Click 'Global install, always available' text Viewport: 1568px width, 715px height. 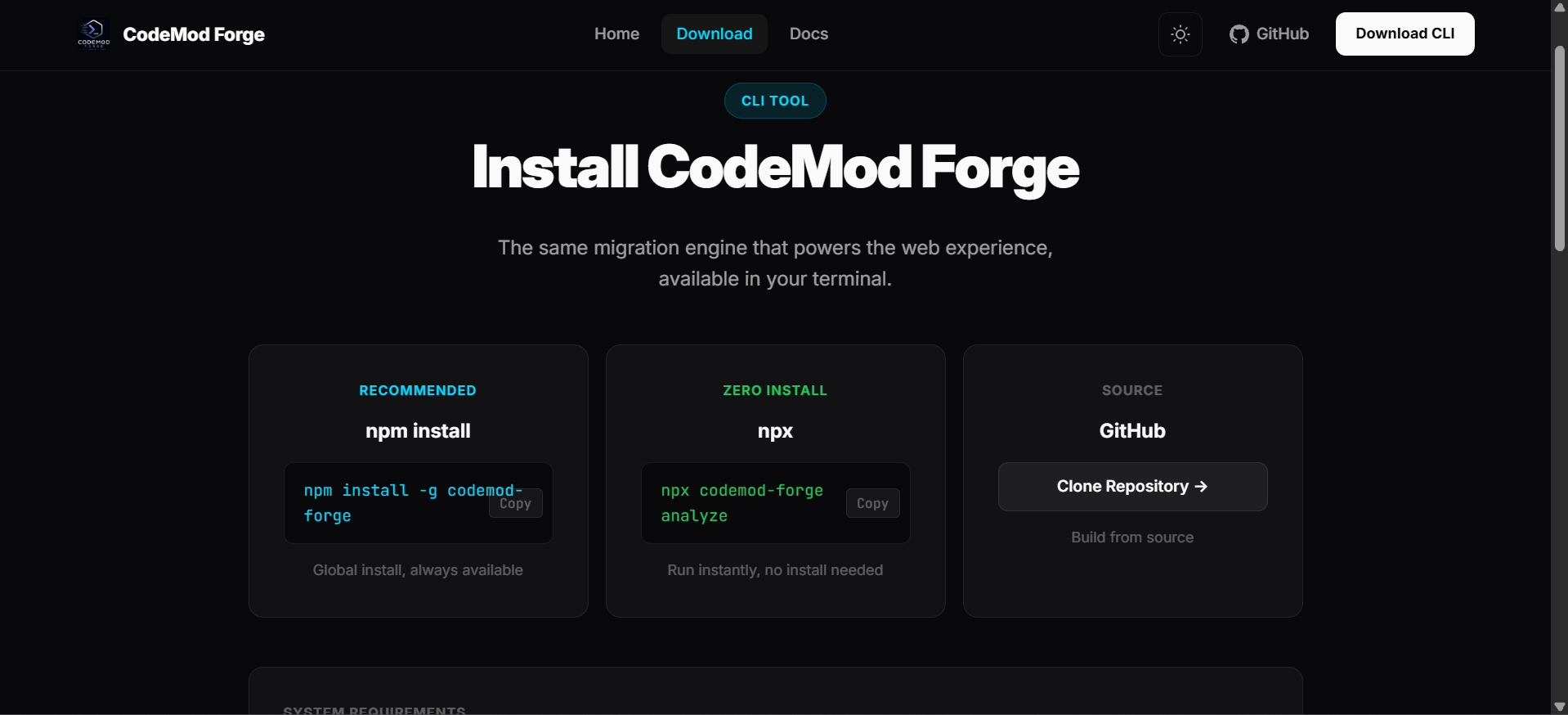pos(418,570)
